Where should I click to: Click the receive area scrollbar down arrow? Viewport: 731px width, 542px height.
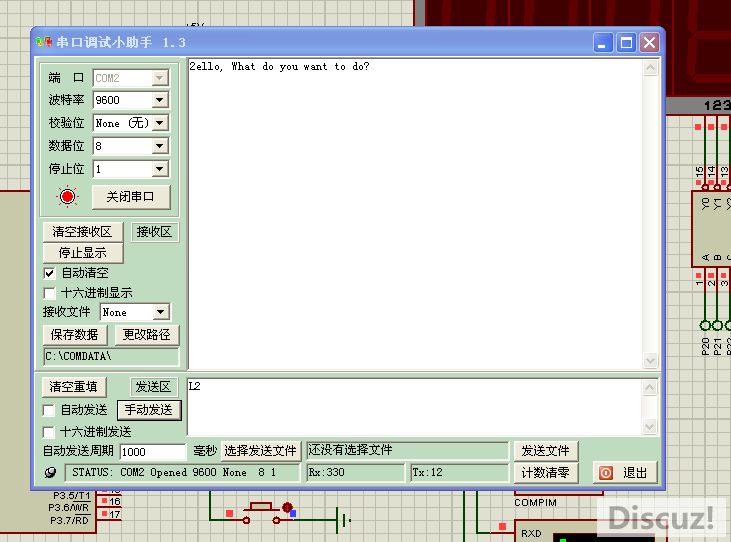point(650,360)
